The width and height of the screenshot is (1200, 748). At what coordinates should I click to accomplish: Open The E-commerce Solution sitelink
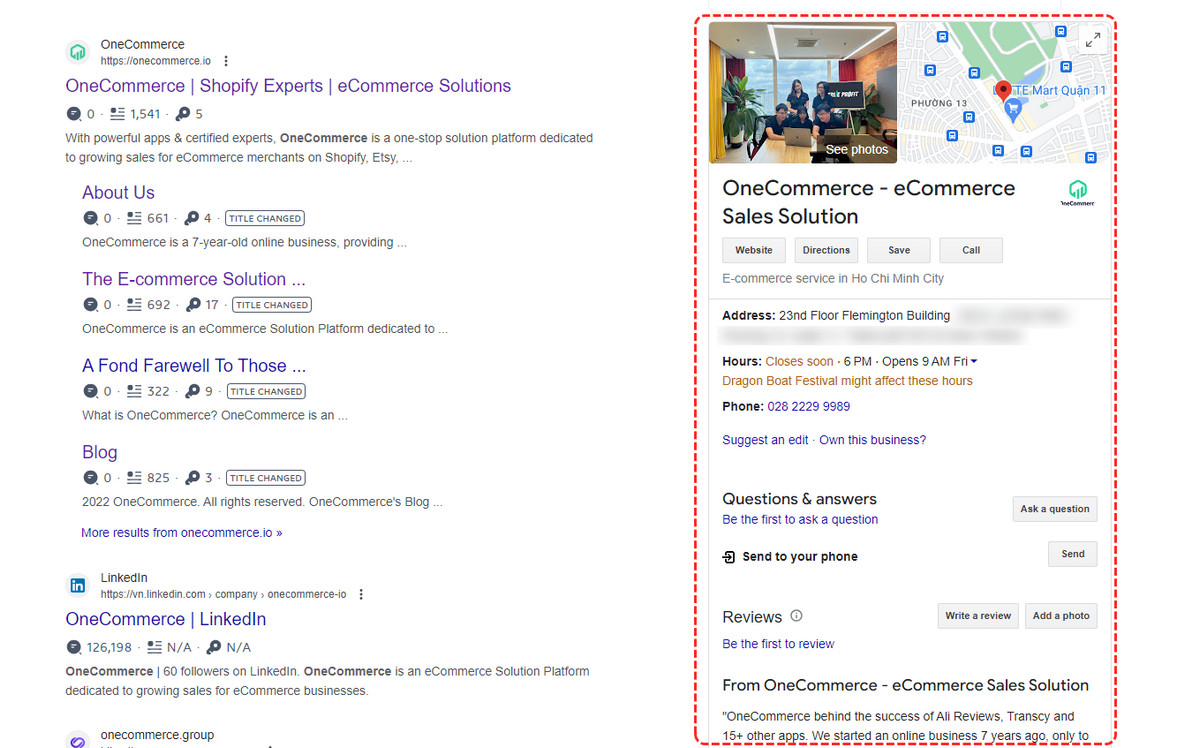pos(194,279)
